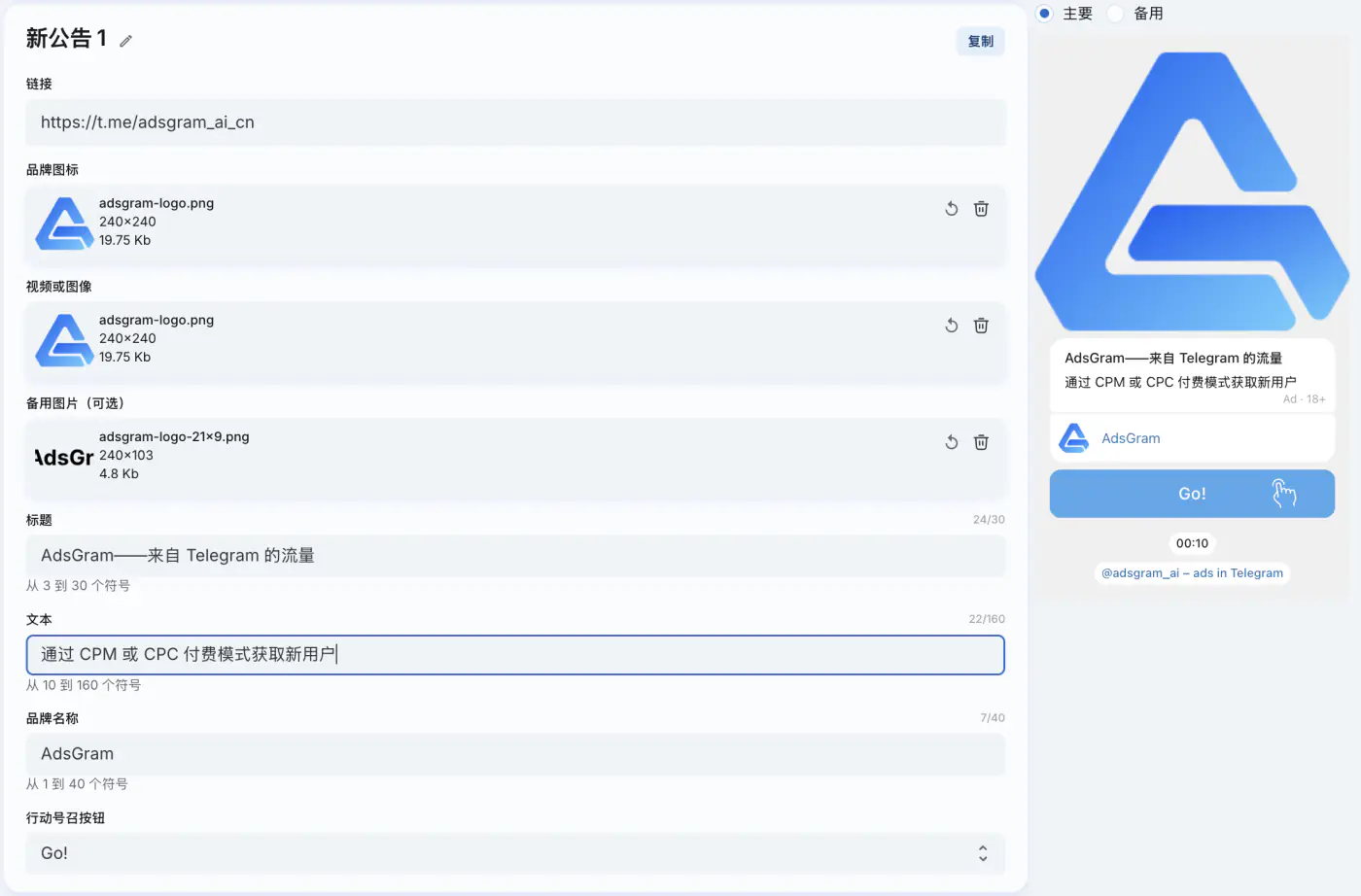Focus the 文本 input field

pyautogui.click(x=515, y=655)
